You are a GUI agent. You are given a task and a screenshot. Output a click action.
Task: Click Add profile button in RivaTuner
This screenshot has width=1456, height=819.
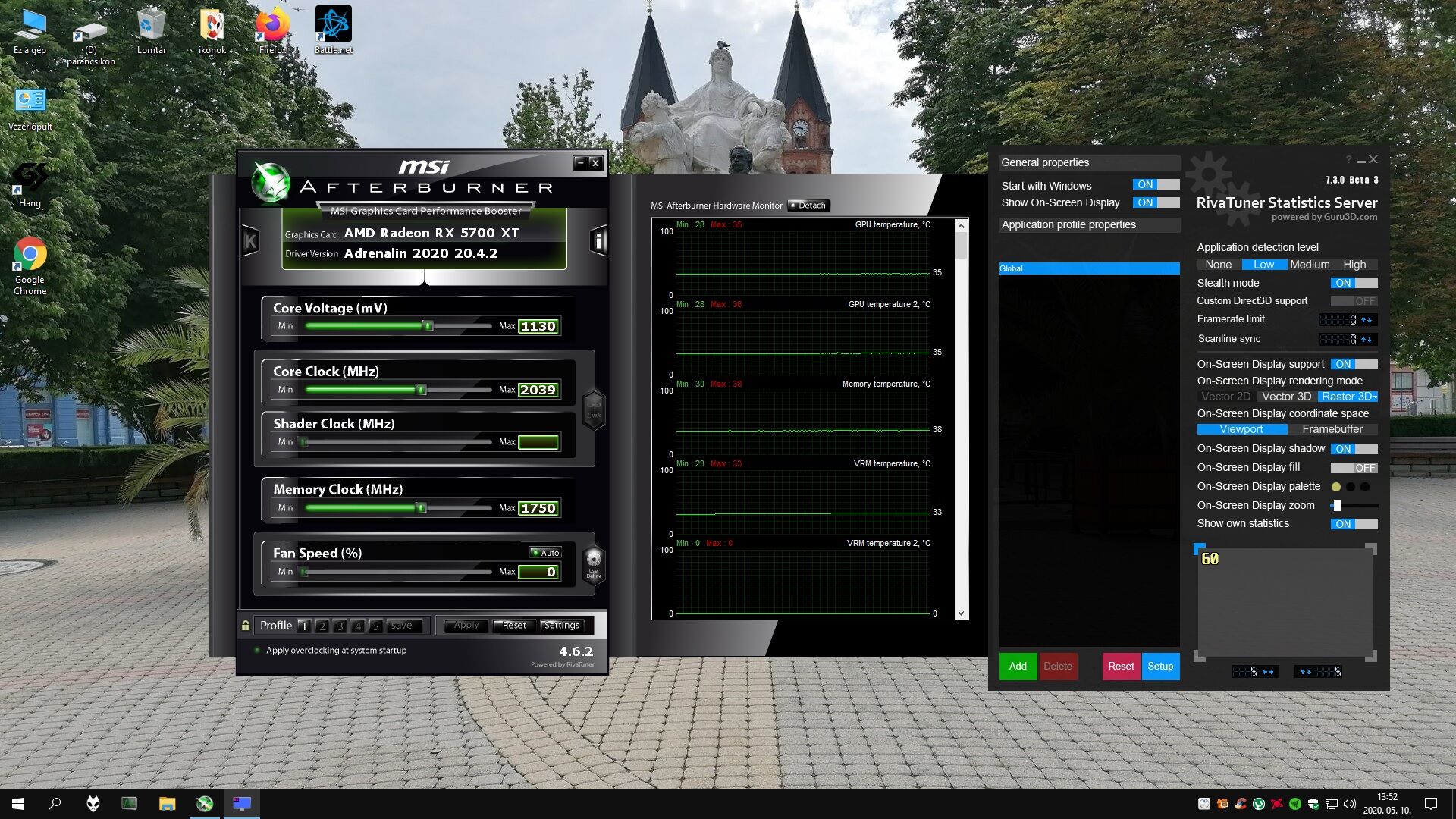pos(1018,667)
